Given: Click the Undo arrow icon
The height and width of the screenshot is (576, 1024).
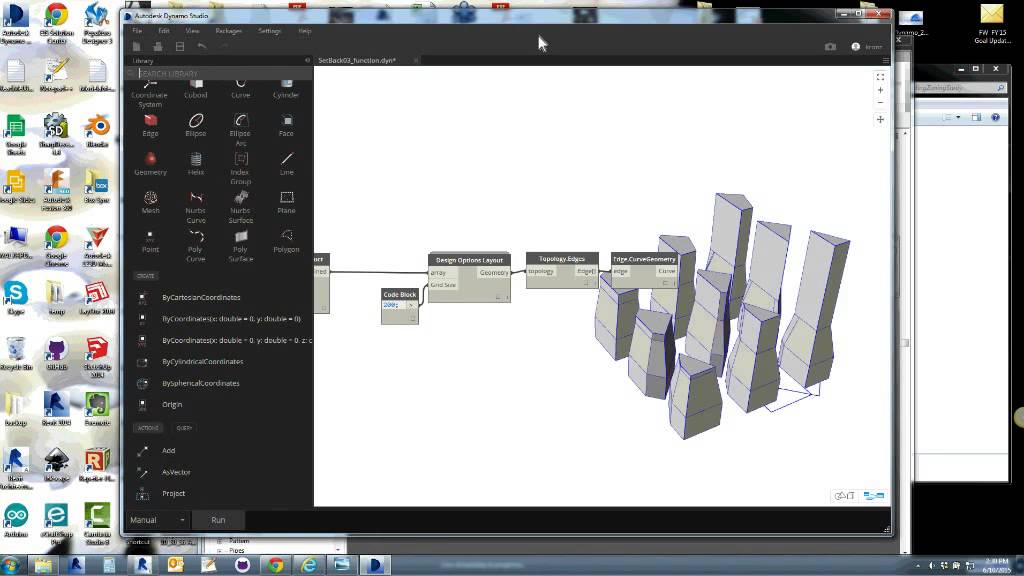Looking at the screenshot, I should [202, 46].
